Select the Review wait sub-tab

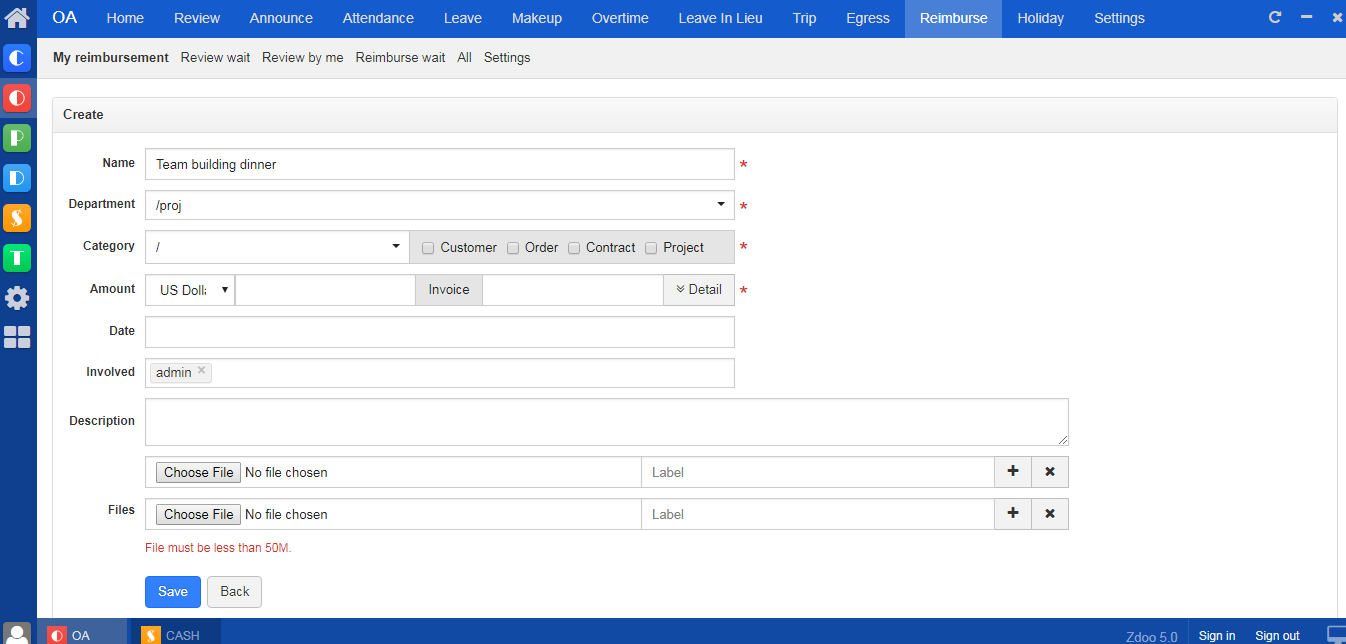[x=215, y=58]
